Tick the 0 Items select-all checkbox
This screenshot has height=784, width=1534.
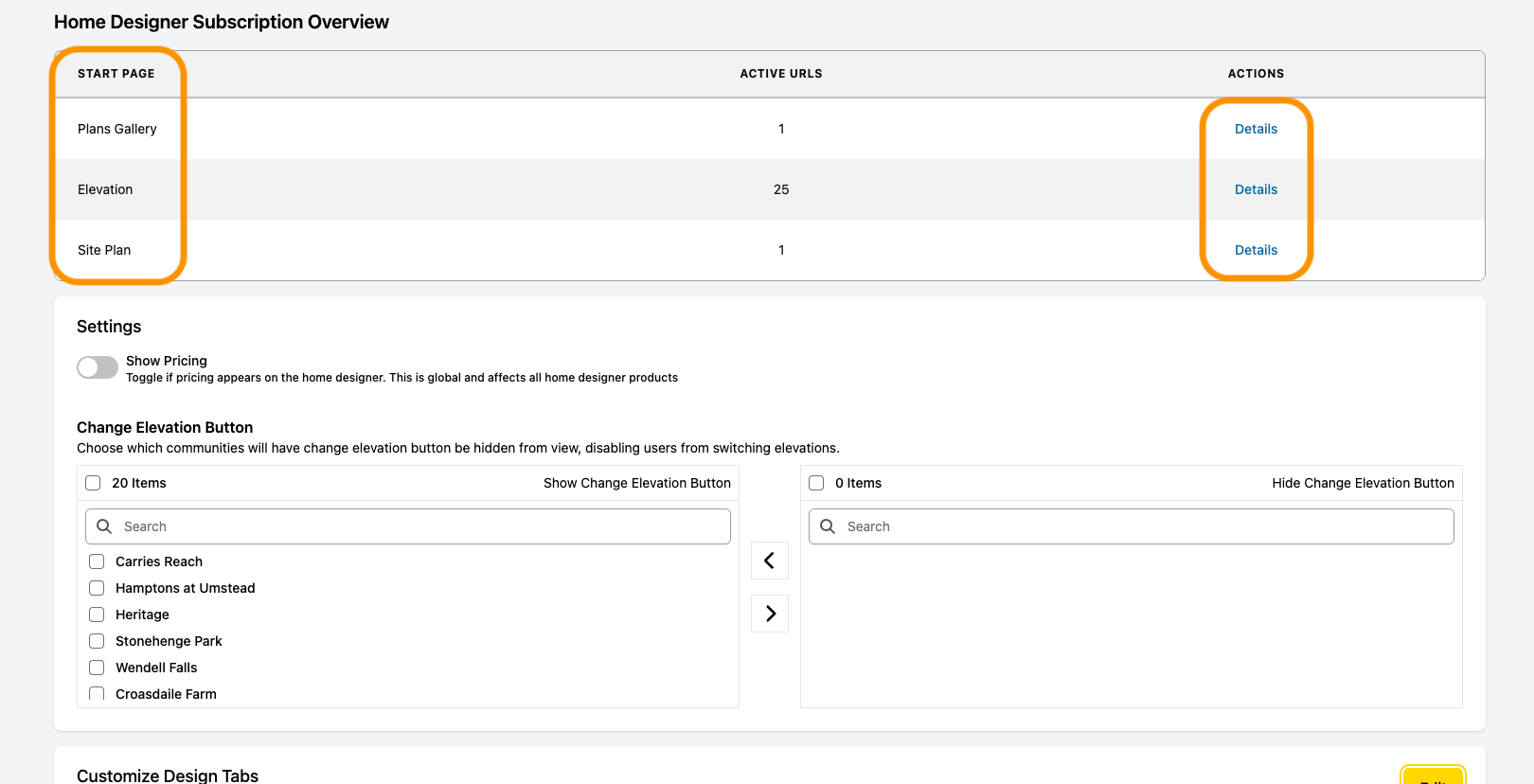coord(816,483)
